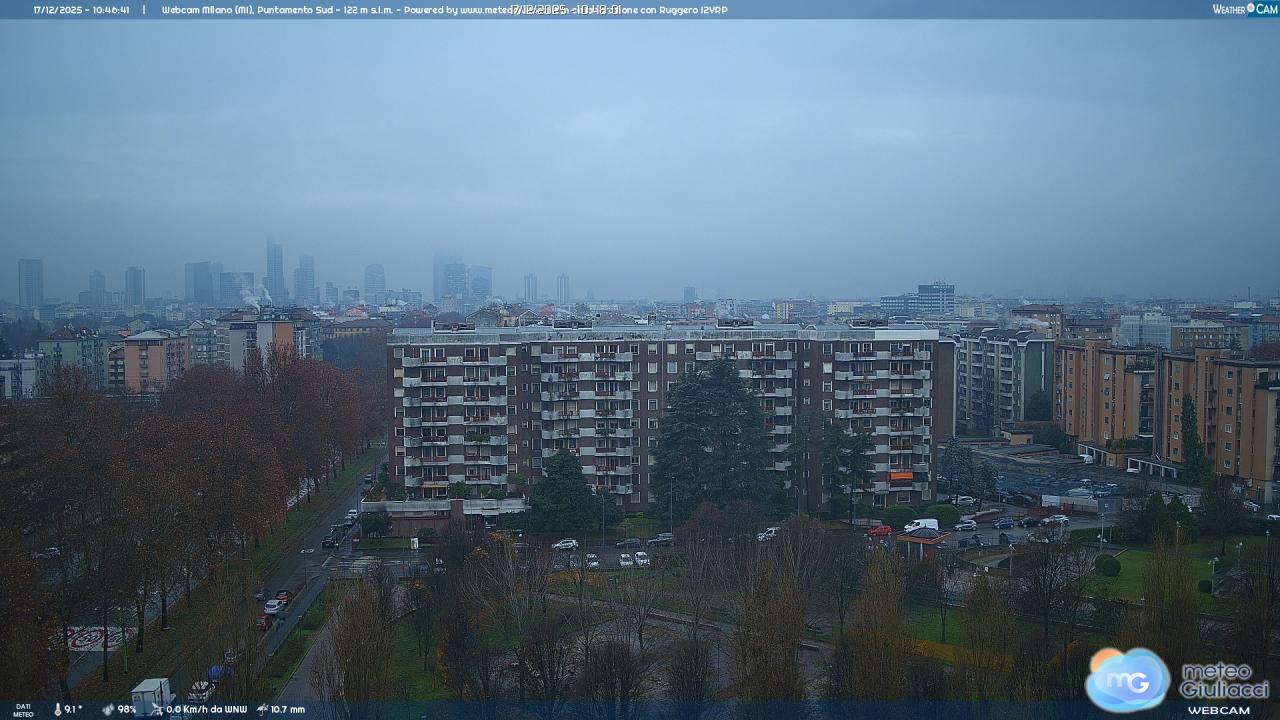
Task: Click the humidity droplets icon
Action: pos(108,709)
